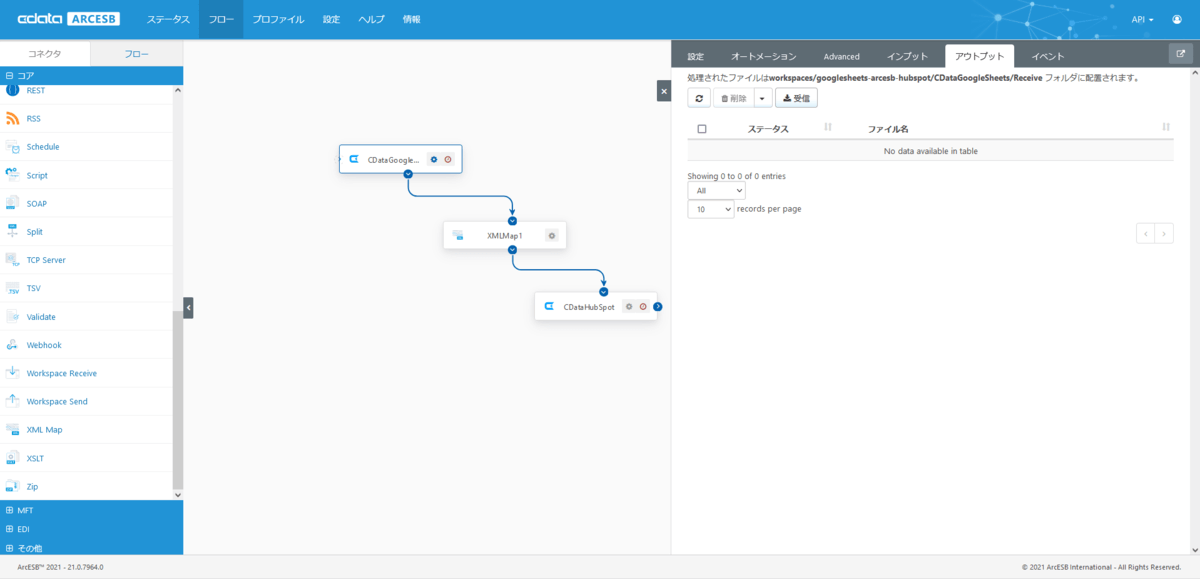This screenshot has width=1200, height=579.
Task: Switch to the Advanced tab
Action: [842, 56]
